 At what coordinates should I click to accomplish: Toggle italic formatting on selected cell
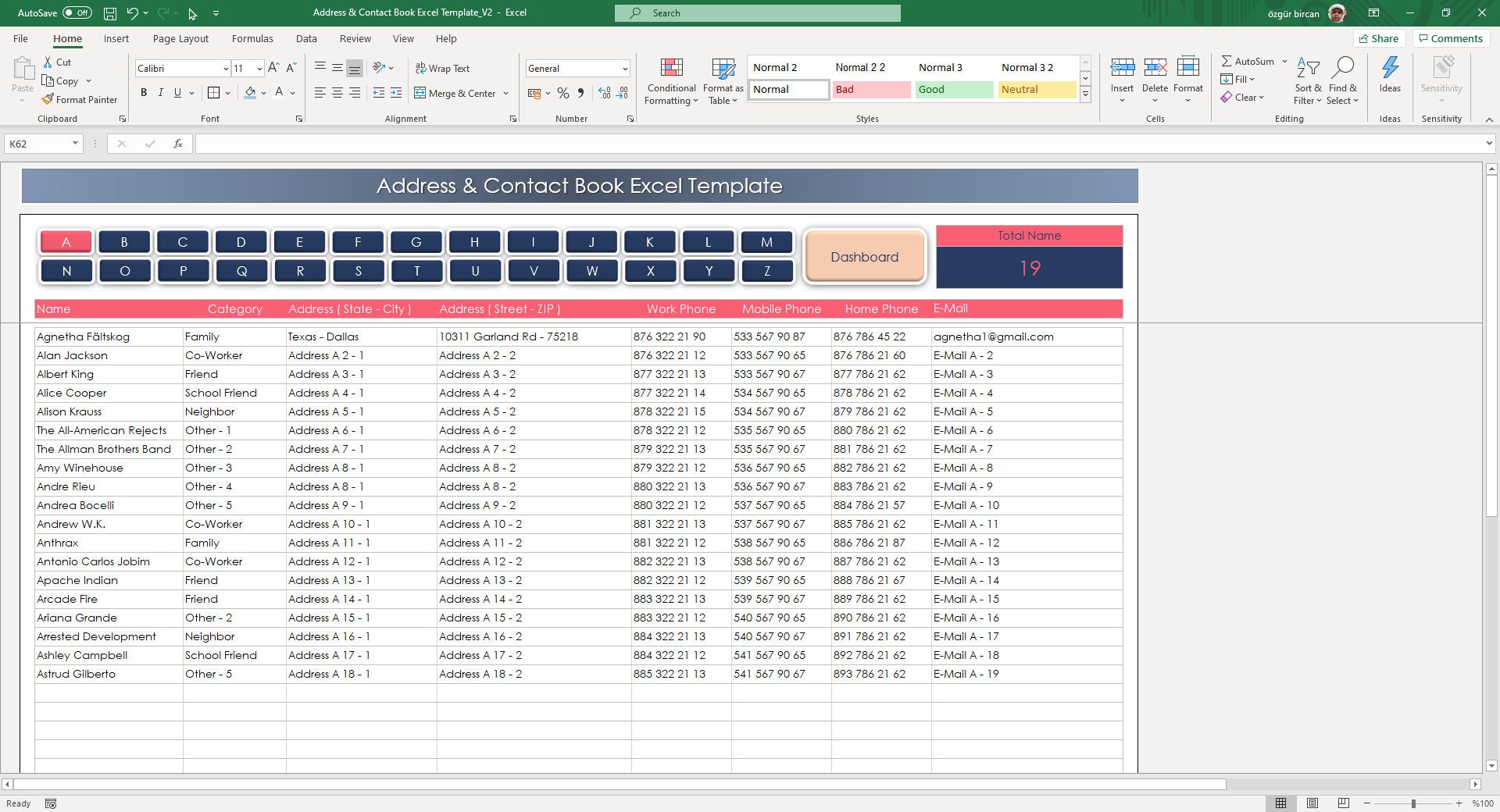pyautogui.click(x=160, y=92)
